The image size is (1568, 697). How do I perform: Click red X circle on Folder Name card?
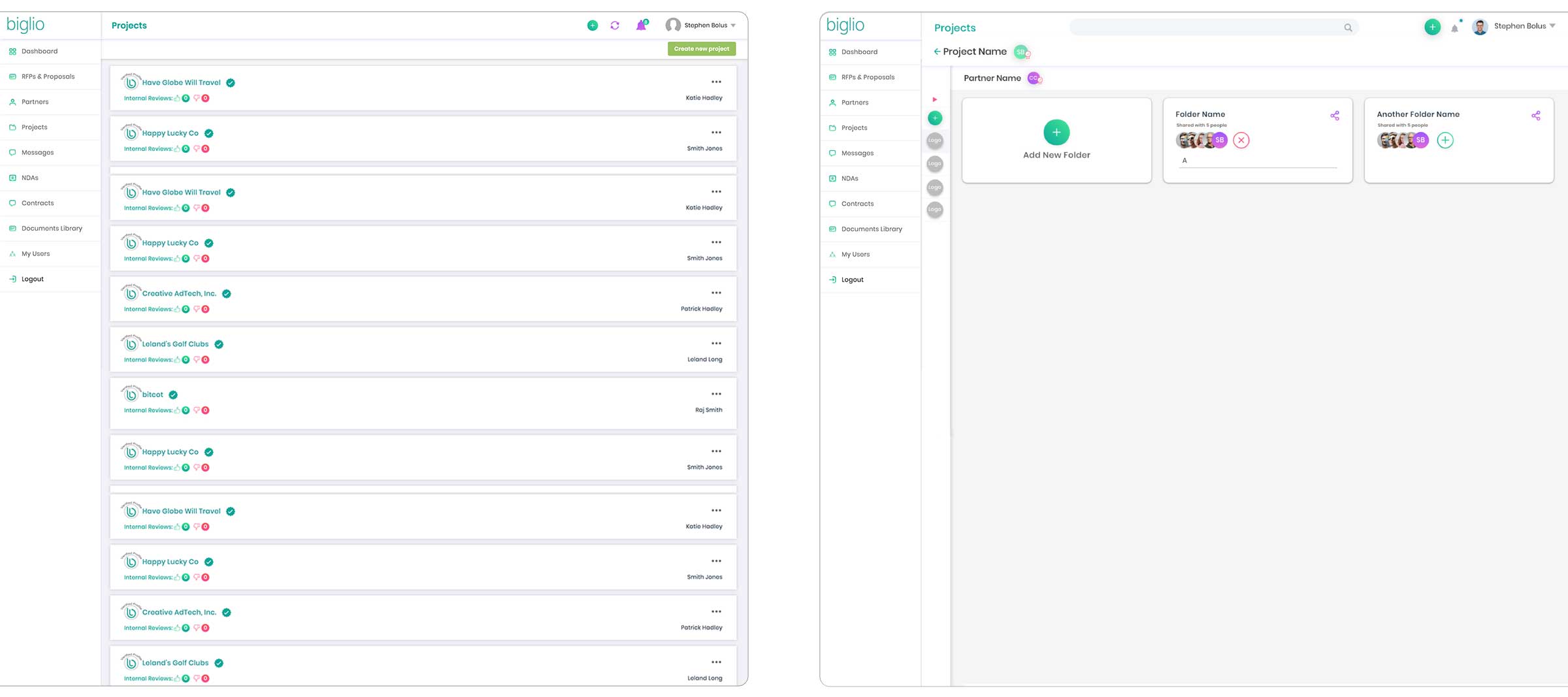pos(1241,140)
